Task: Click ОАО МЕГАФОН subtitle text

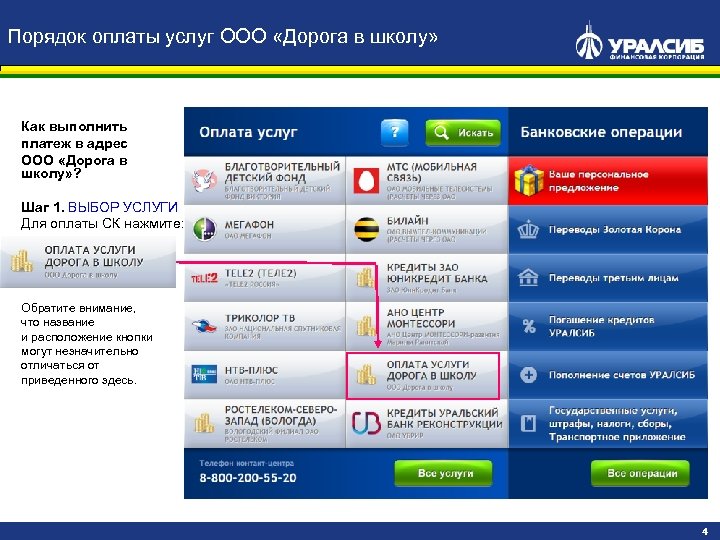Action: tap(248, 236)
